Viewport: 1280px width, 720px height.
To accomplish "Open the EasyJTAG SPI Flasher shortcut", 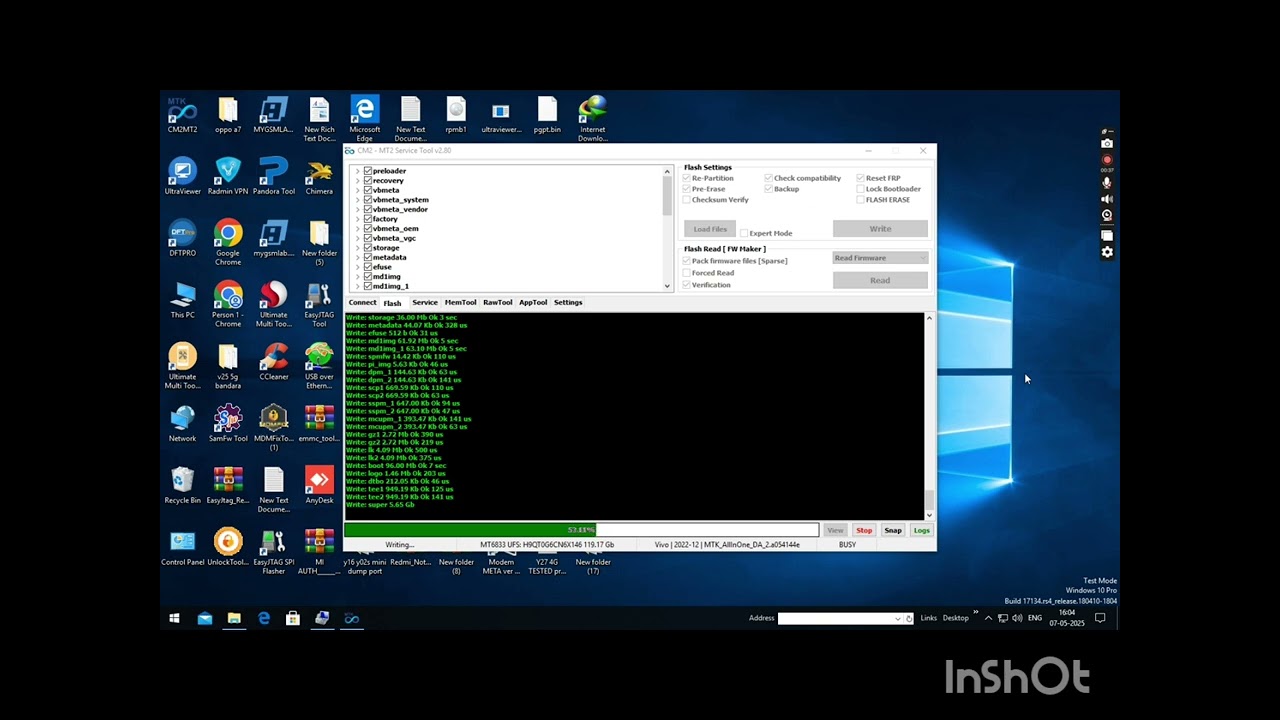I will [x=273, y=552].
